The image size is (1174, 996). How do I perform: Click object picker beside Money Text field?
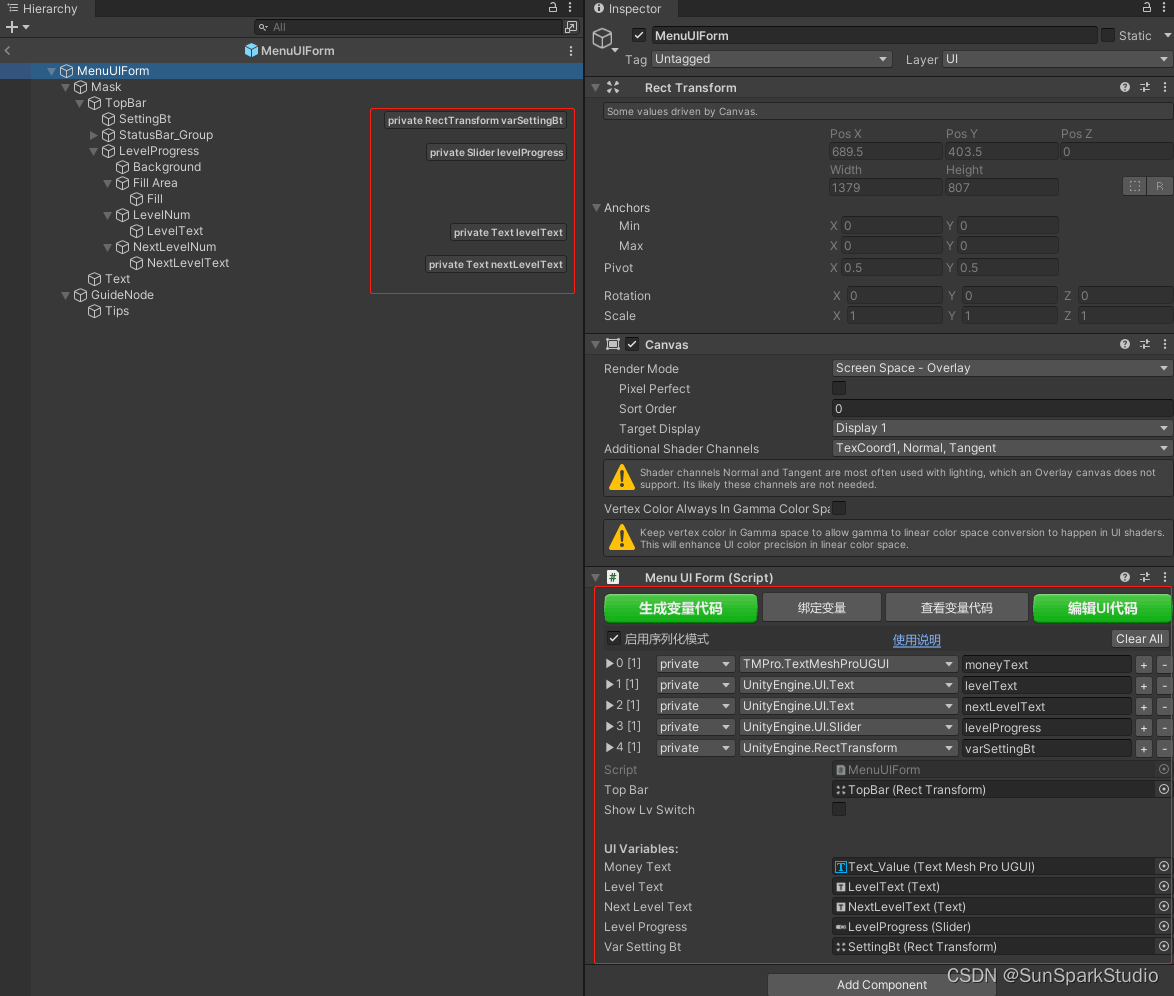coord(1163,867)
